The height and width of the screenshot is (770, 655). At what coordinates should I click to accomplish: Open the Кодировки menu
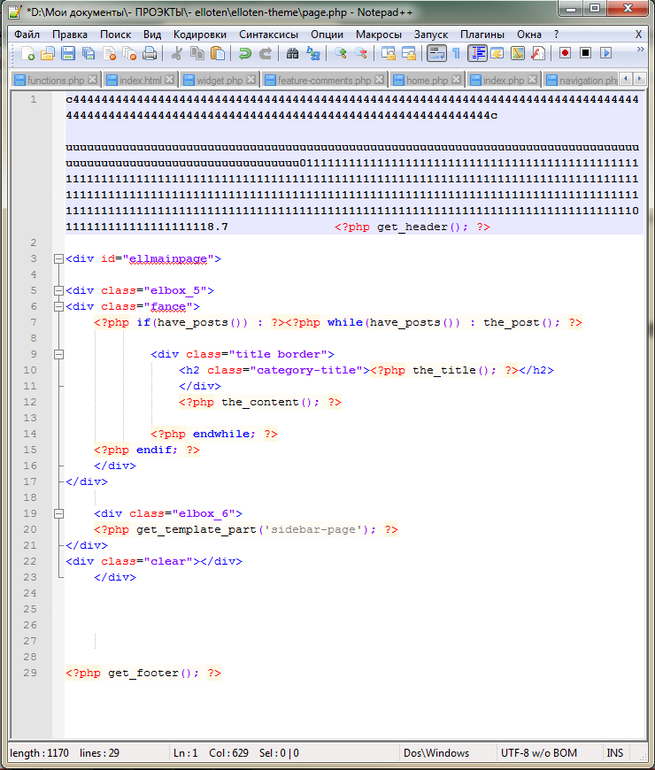[200, 34]
